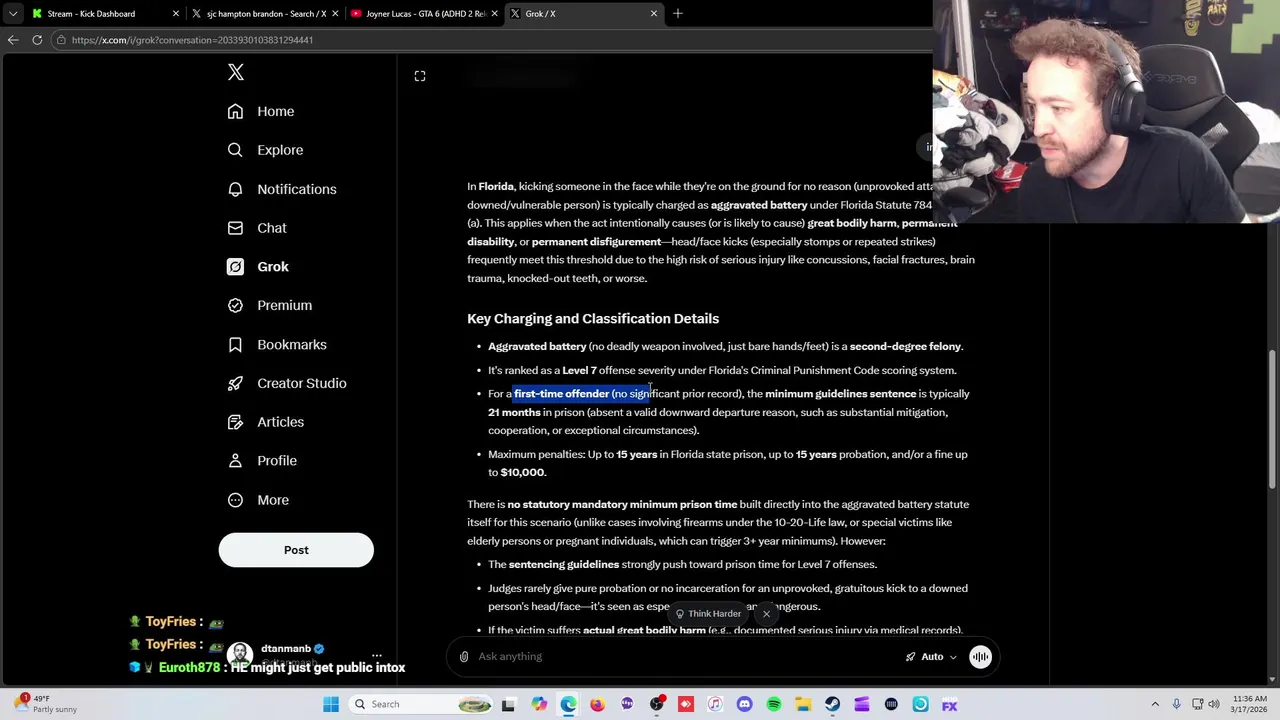Click the volume tray icon
The height and width of the screenshot is (720, 1280).
click(x=1215, y=704)
